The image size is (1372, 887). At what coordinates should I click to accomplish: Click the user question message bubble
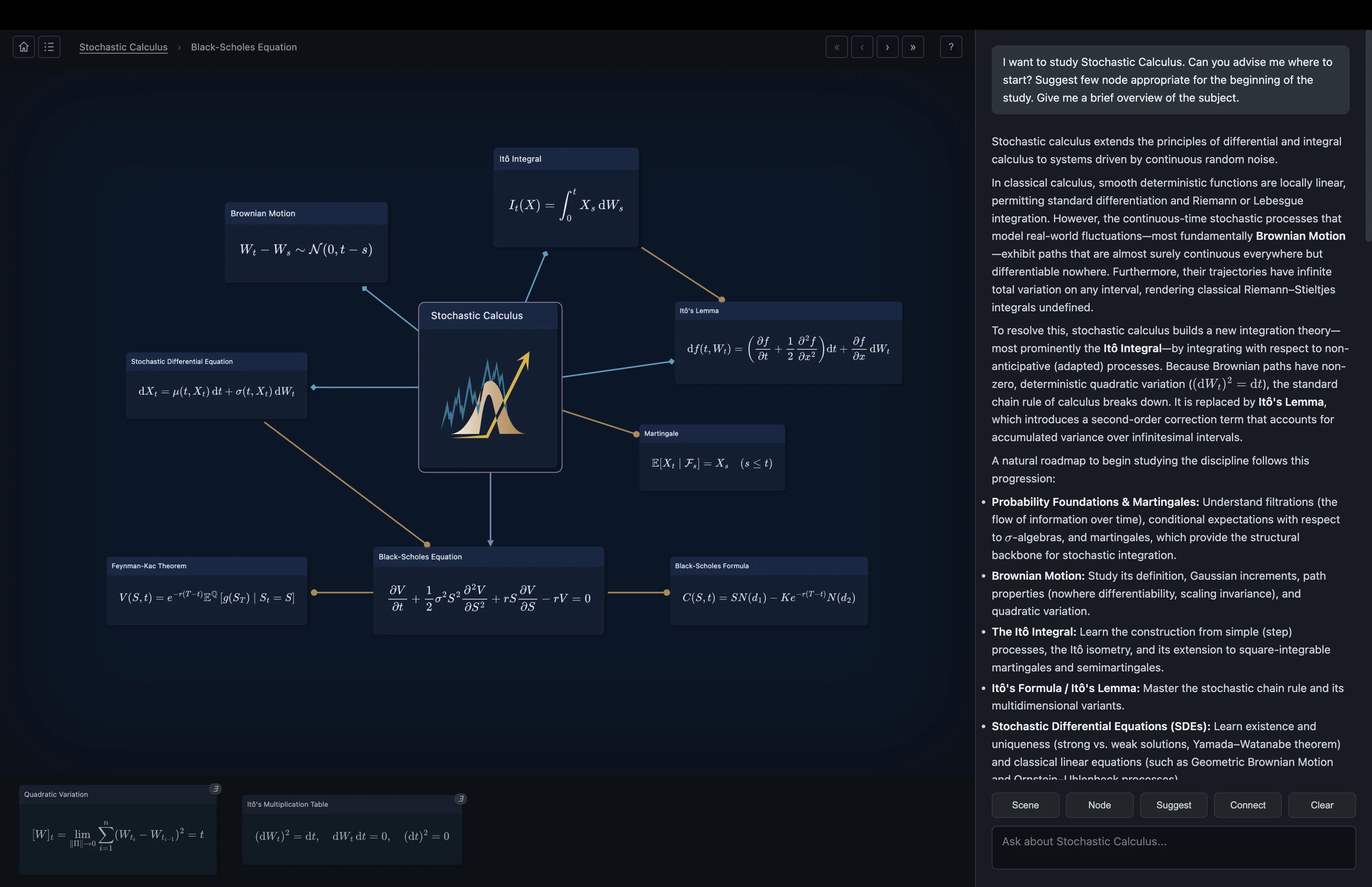point(1170,80)
